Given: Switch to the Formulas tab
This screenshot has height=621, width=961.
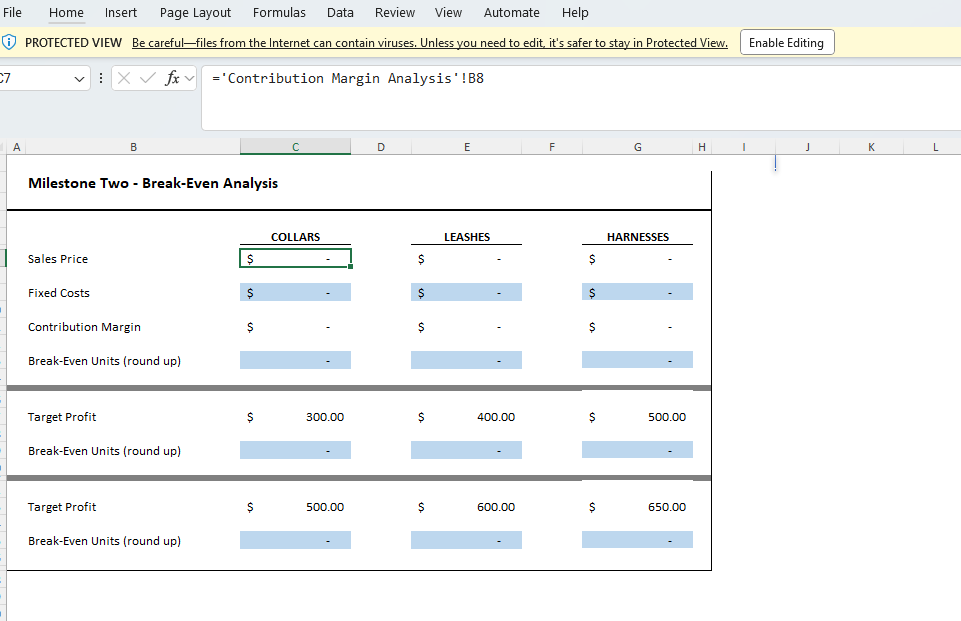Looking at the screenshot, I should [279, 12].
